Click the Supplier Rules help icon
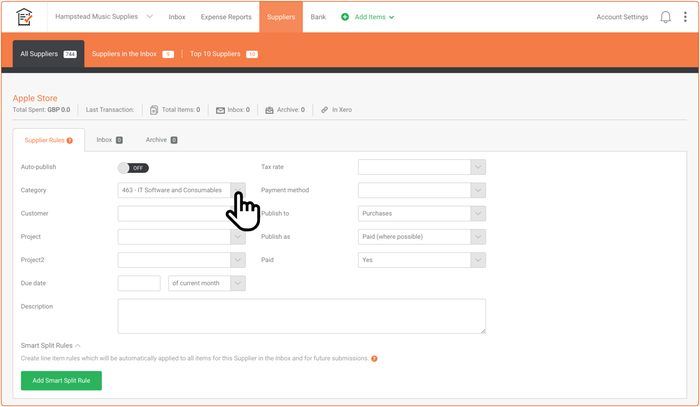This screenshot has width=700, height=407. pos(70,141)
